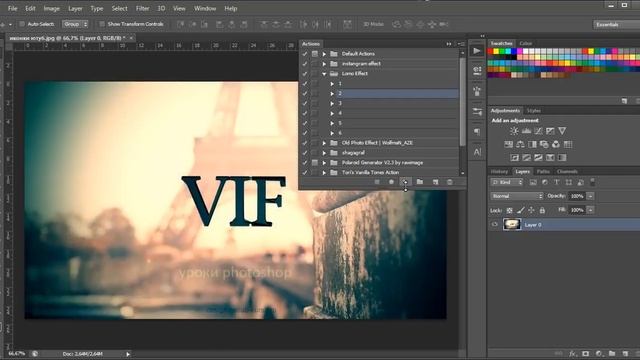Toggle checkmark for instangram effect set
The height and width of the screenshot is (360, 640).
pyautogui.click(x=304, y=64)
